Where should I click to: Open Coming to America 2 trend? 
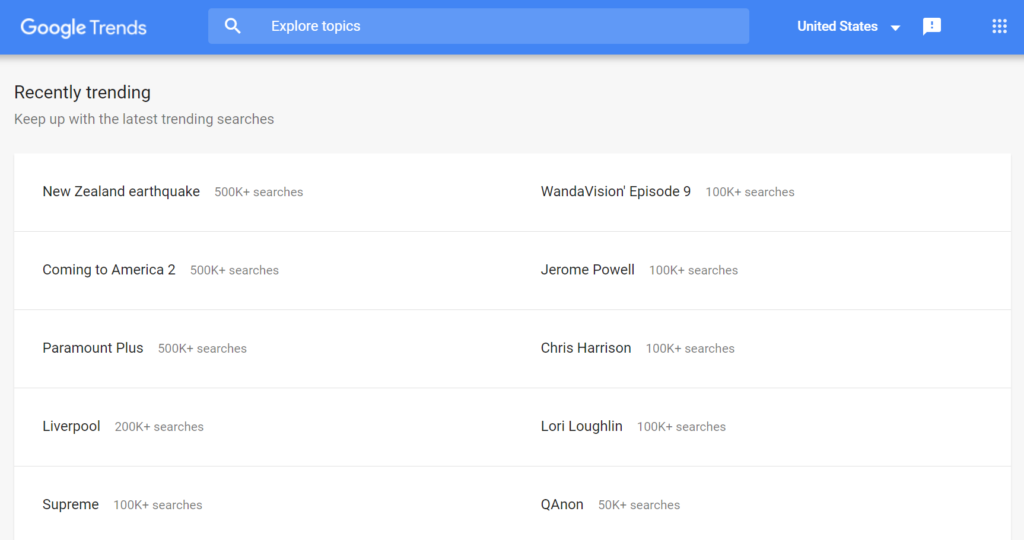point(109,270)
